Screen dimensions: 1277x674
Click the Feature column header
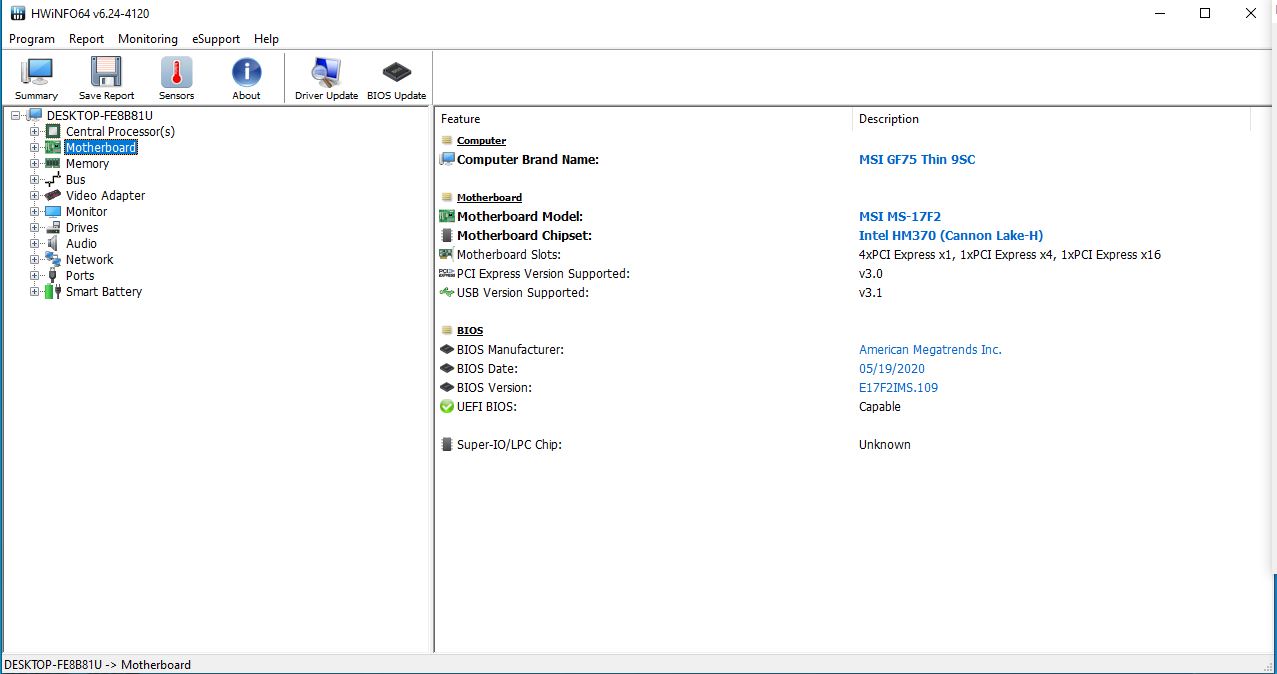pyautogui.click(x=644, y=119)
